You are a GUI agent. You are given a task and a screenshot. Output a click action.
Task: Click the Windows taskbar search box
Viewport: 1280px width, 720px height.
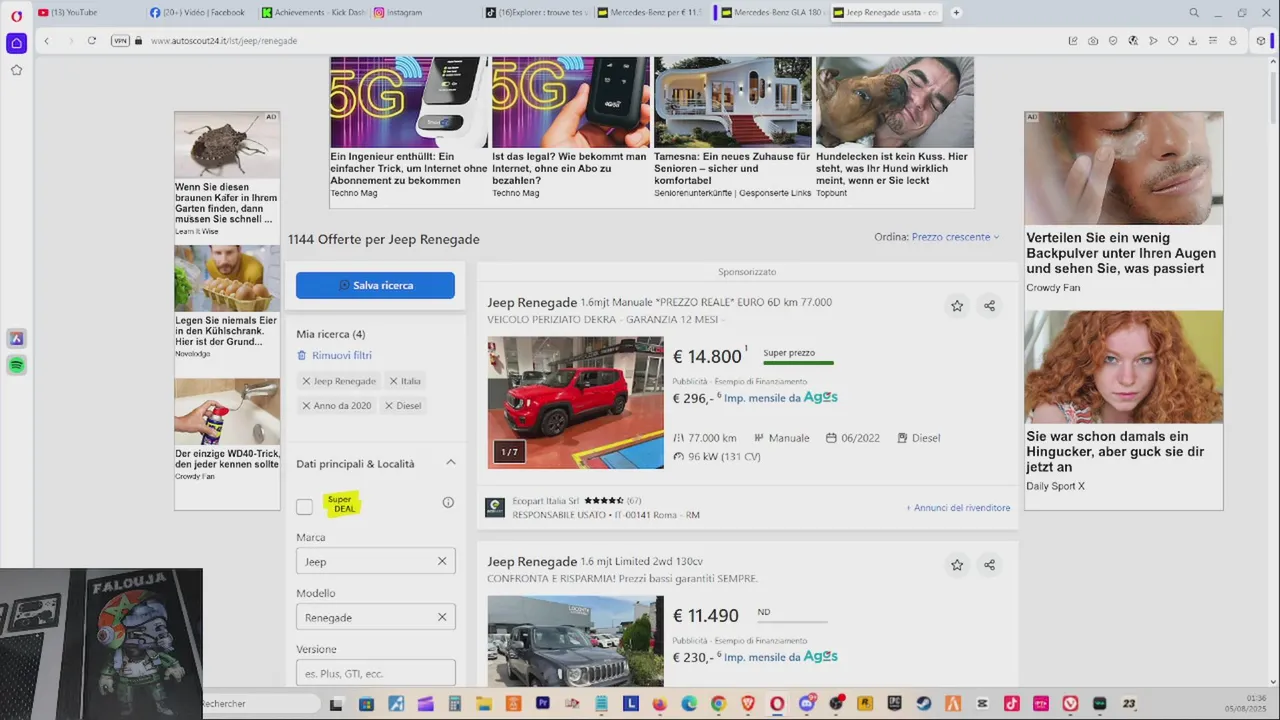click(260, 704)
